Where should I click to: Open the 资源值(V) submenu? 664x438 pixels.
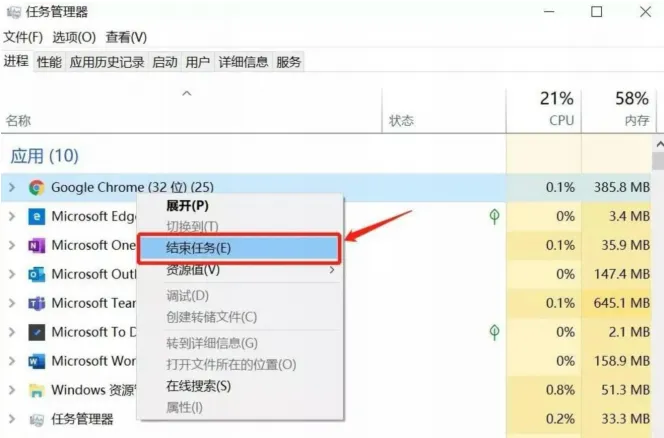point(241,269)
